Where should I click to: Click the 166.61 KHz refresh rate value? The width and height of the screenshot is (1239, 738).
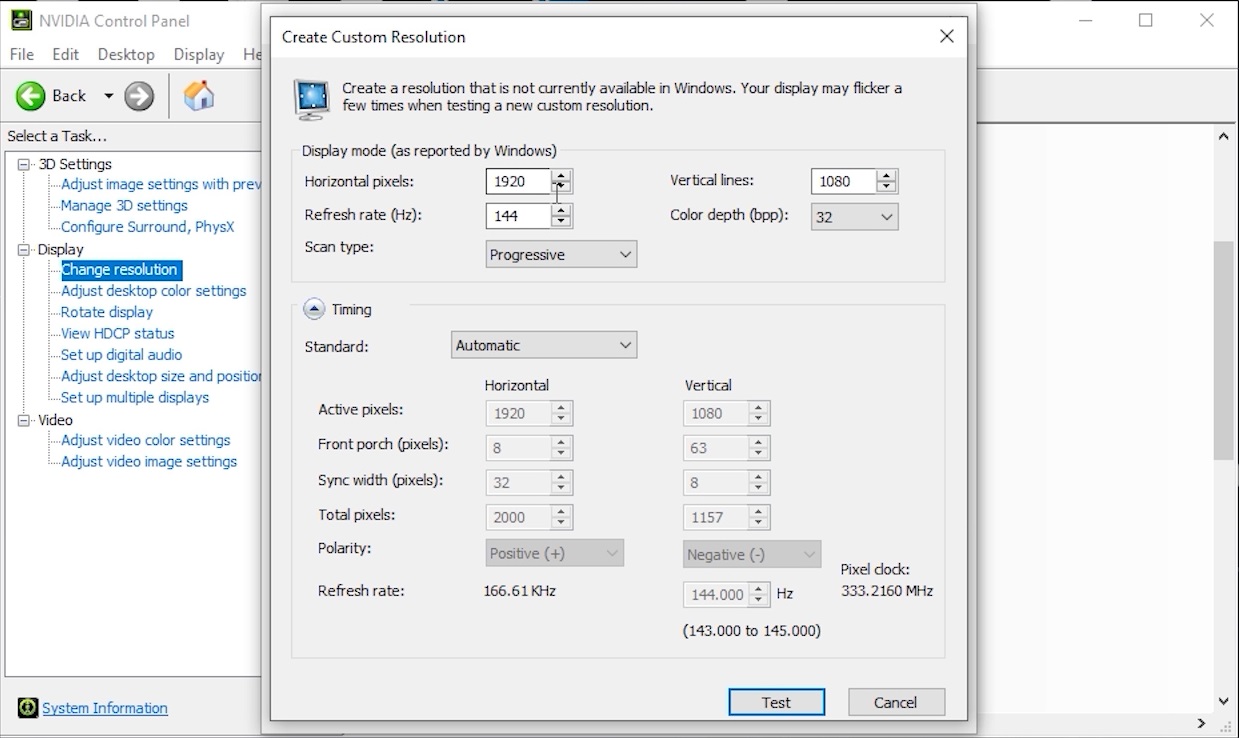pos(520,591)
